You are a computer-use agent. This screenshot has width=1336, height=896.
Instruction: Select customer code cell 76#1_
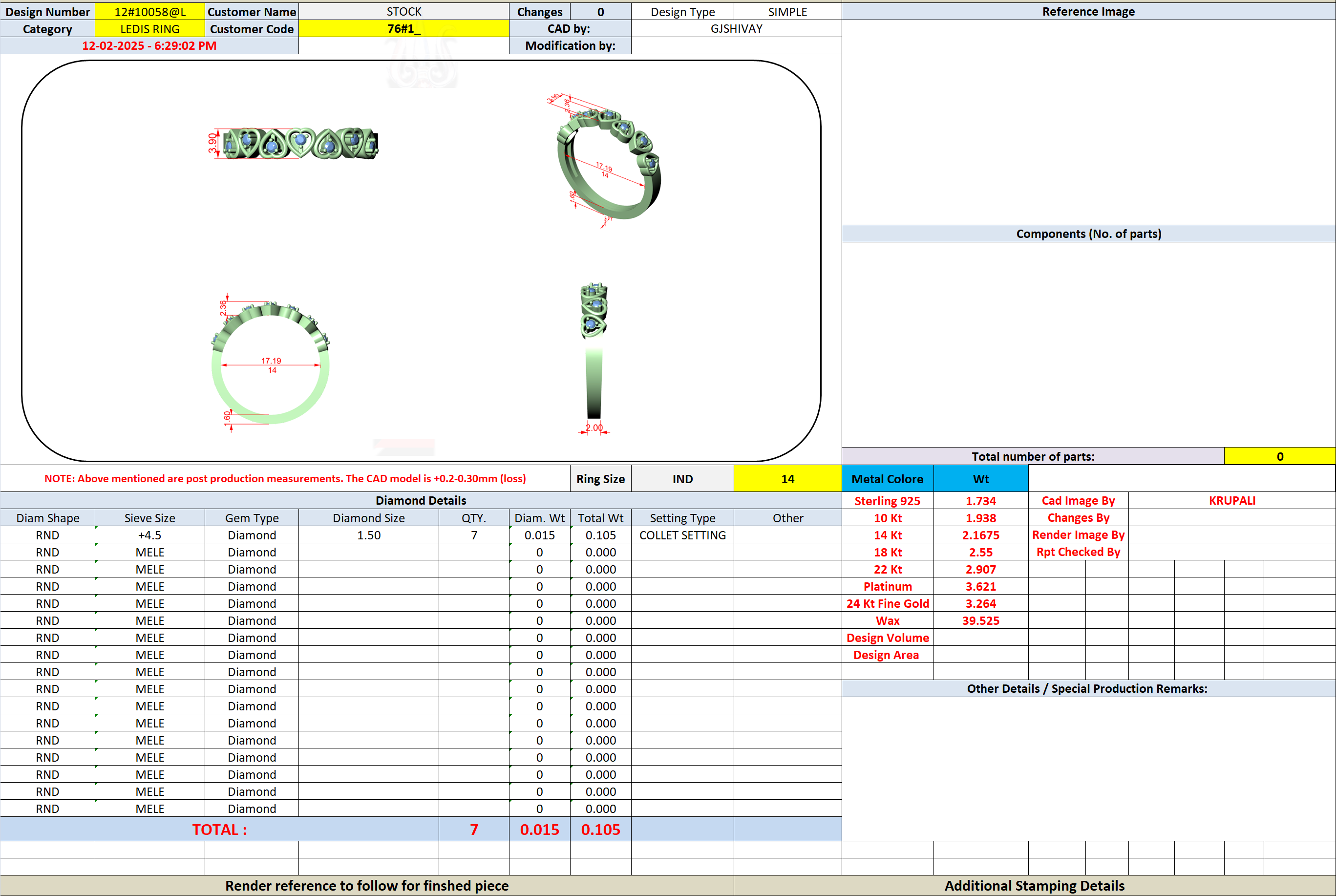click(404, 28)
